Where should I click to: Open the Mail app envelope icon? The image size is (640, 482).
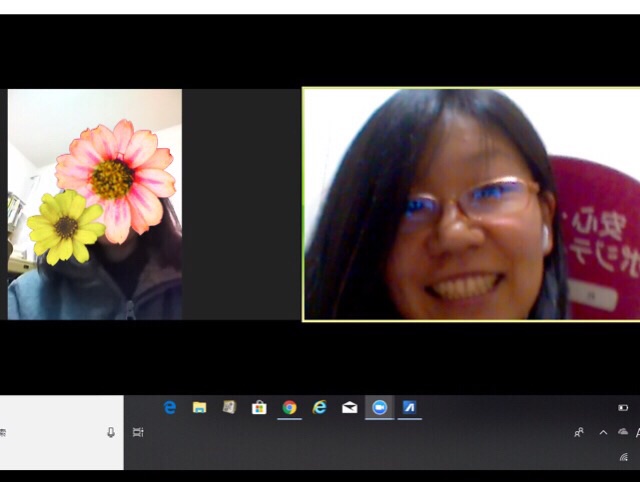(x=350, y=407)
